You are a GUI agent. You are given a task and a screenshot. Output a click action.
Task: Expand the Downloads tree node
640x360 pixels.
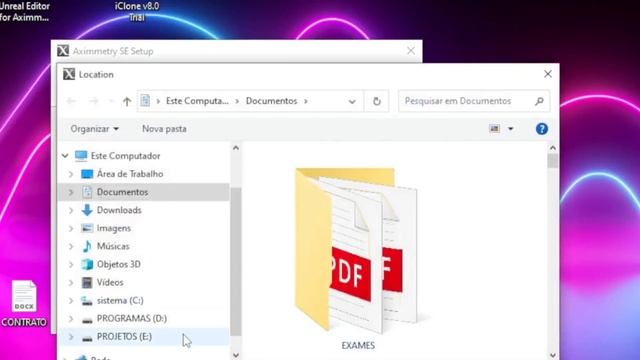point(71,210)
